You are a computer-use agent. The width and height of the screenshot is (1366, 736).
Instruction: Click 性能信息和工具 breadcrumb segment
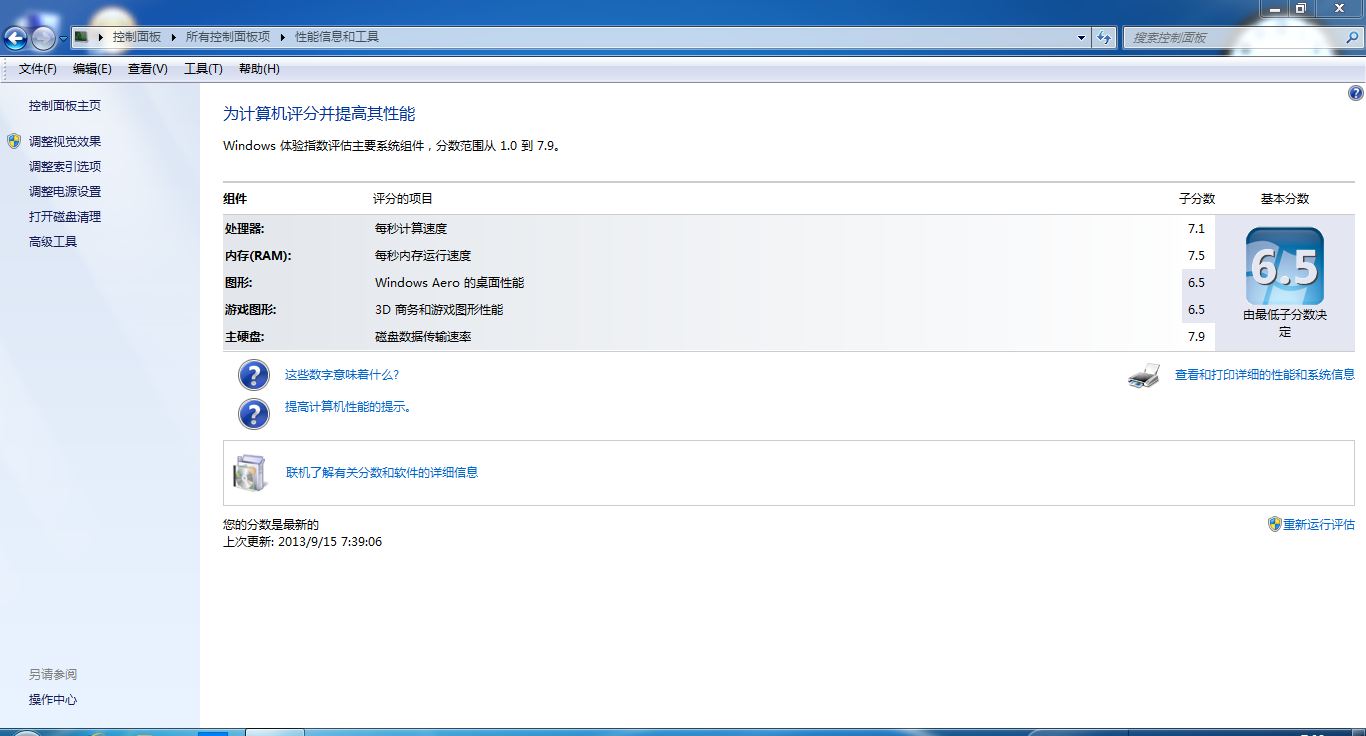(337, 37)
